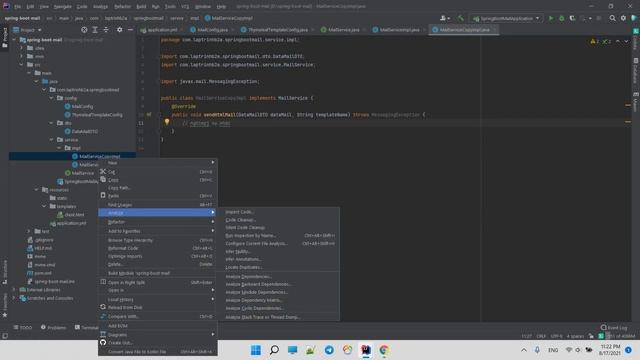Viewport: 640px width, 360px height.
Task: Switch to application.yml editor tab
Action: 162,30
